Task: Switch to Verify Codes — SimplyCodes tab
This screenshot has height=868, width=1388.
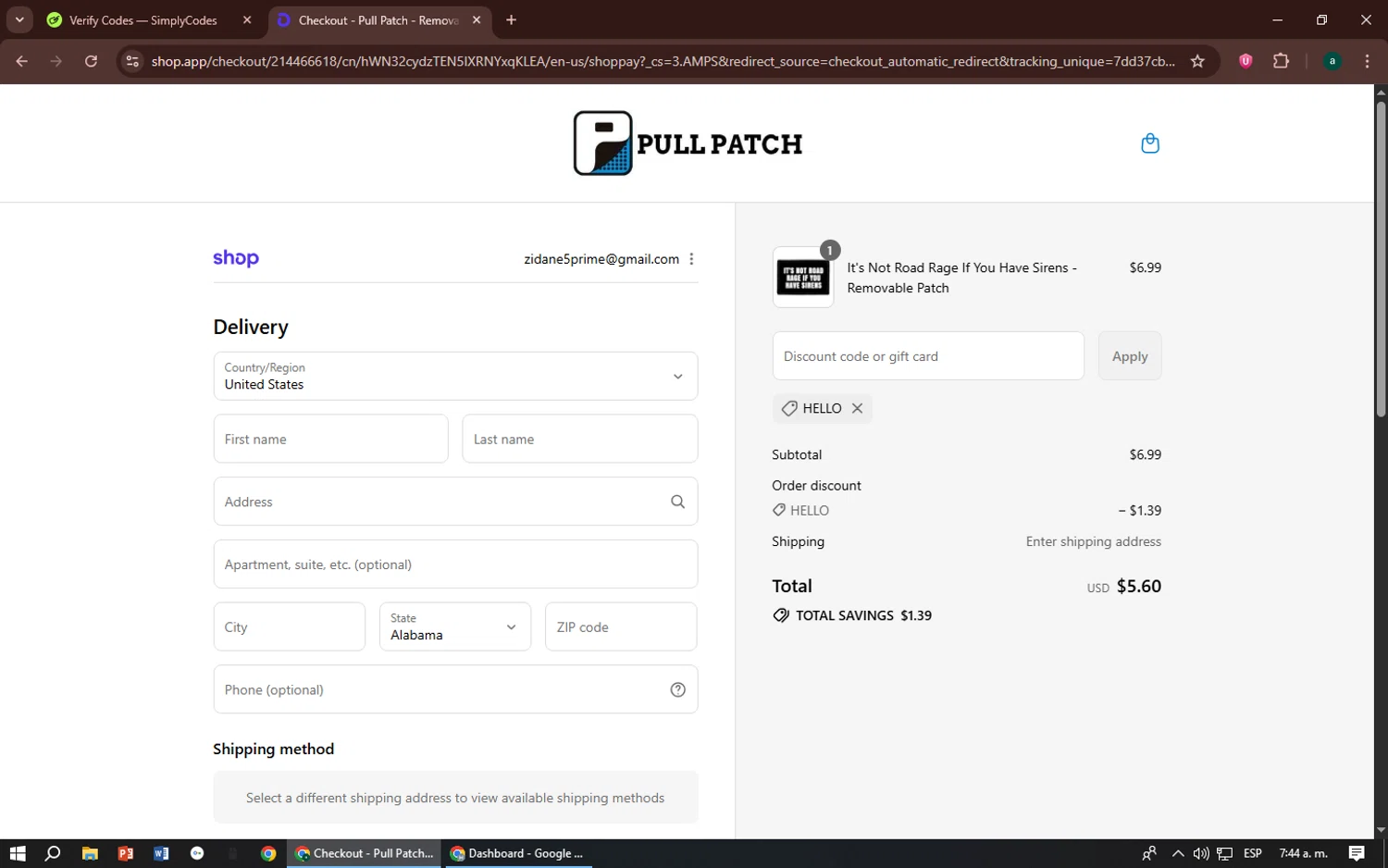Action: 143,20
